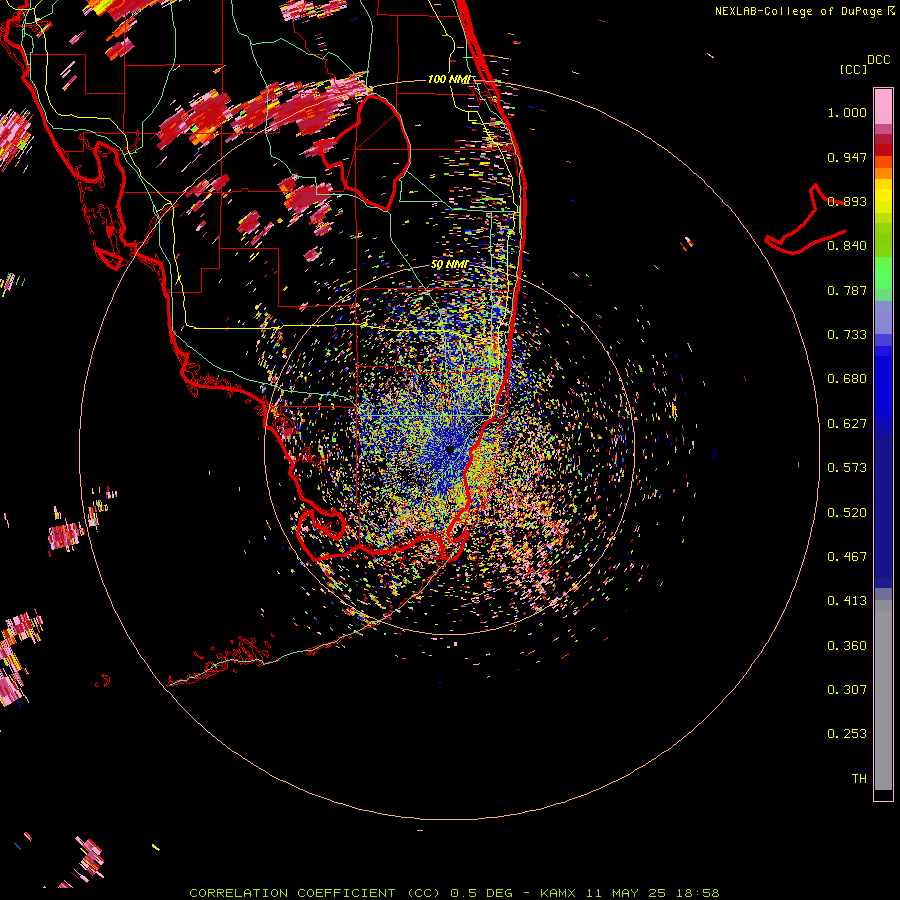Select the 0.840 scale value
Screen dimensions: 900x900
pyautogui.click(x=847, y=246)
